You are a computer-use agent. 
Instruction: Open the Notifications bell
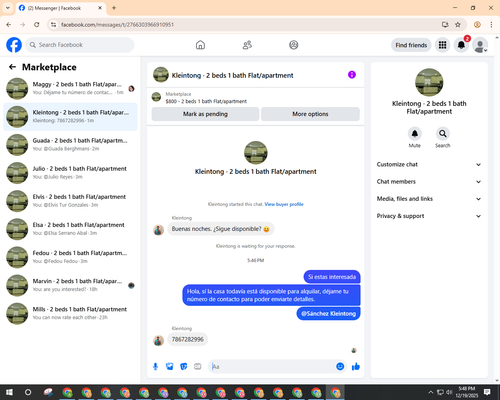coord(461,45)
